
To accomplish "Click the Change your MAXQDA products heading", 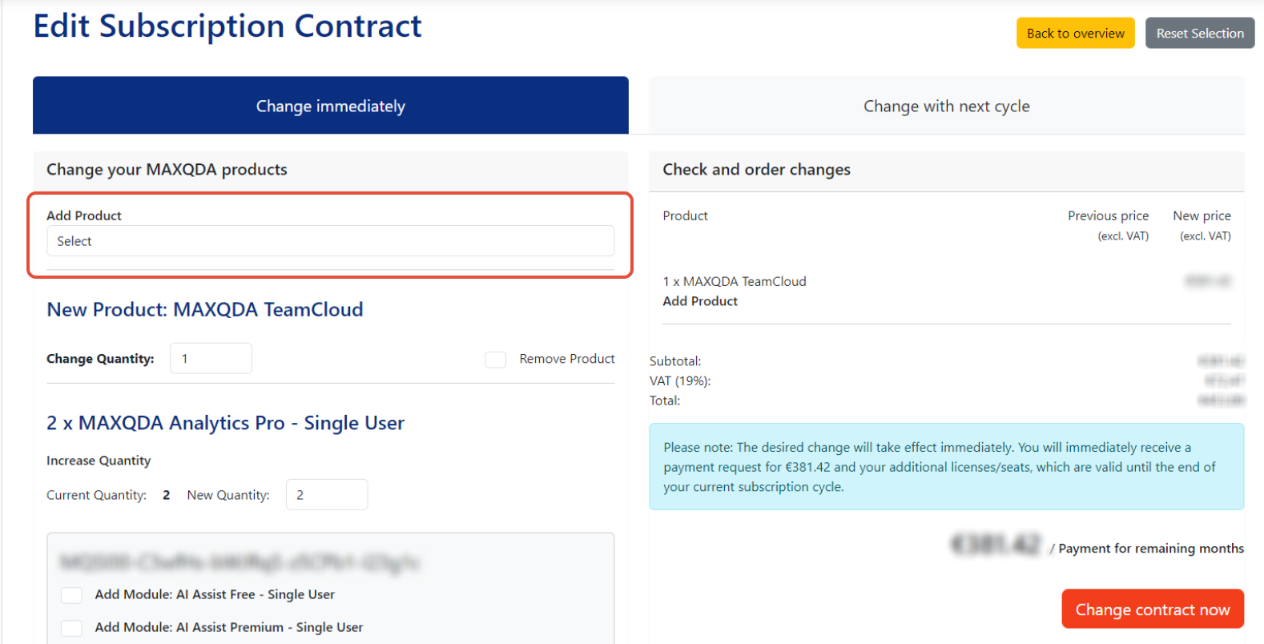I will 167,169.
